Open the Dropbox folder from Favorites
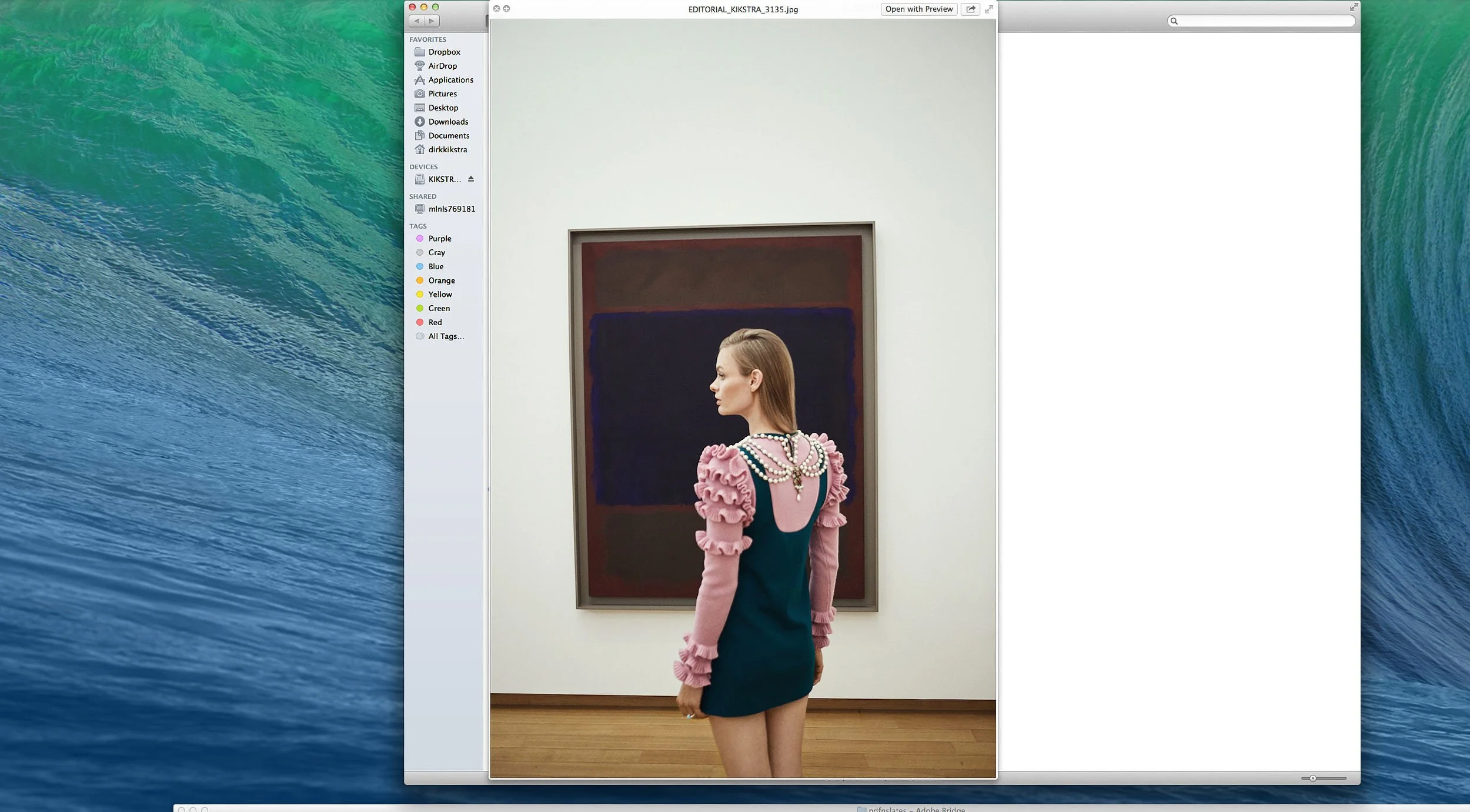 tap(445, 52)
